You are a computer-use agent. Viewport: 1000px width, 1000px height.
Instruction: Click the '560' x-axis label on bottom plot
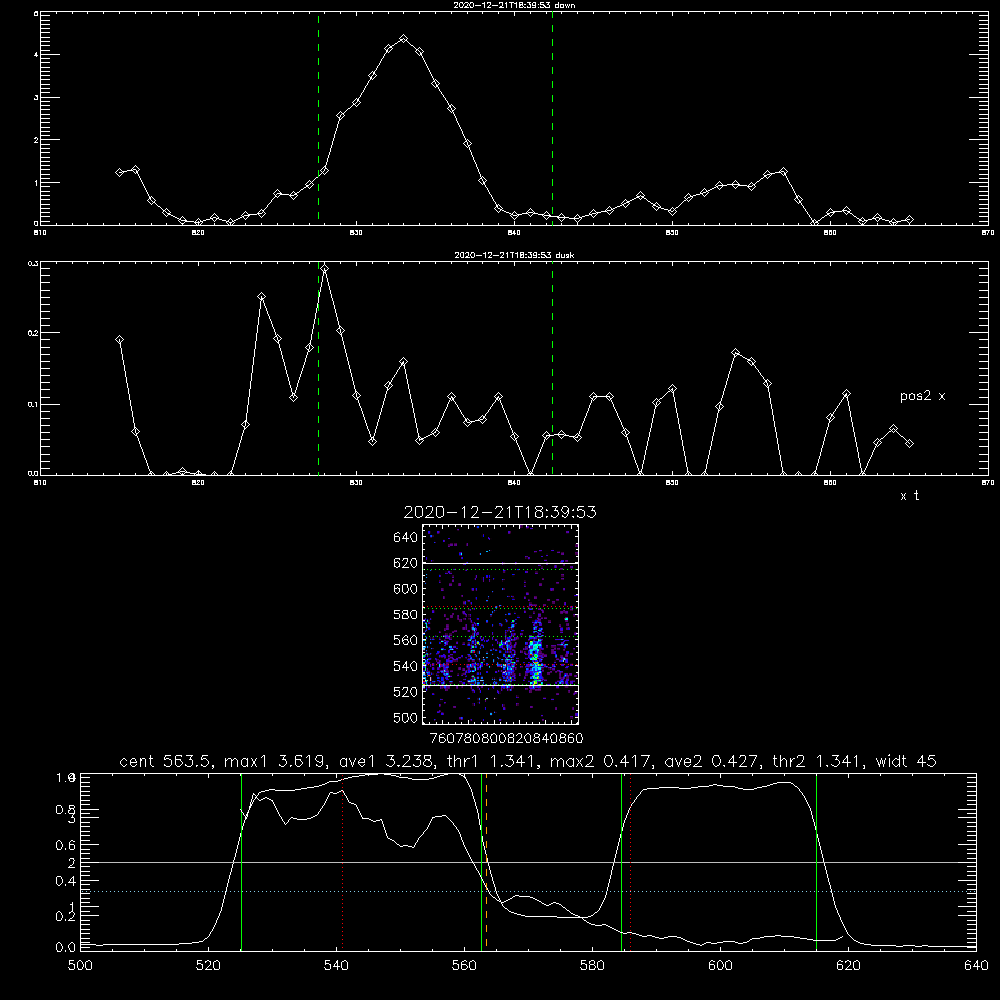pyautogui.click(x=464, y=966)
